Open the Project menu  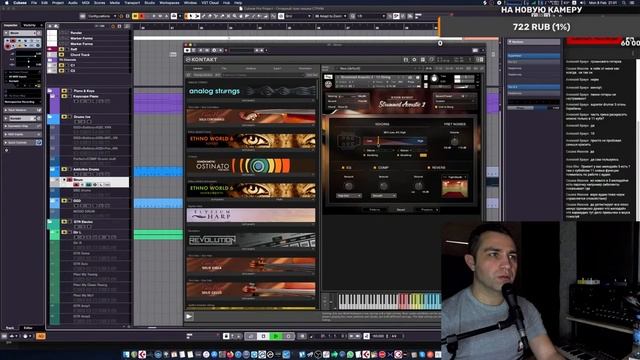(x=58, y=2)
